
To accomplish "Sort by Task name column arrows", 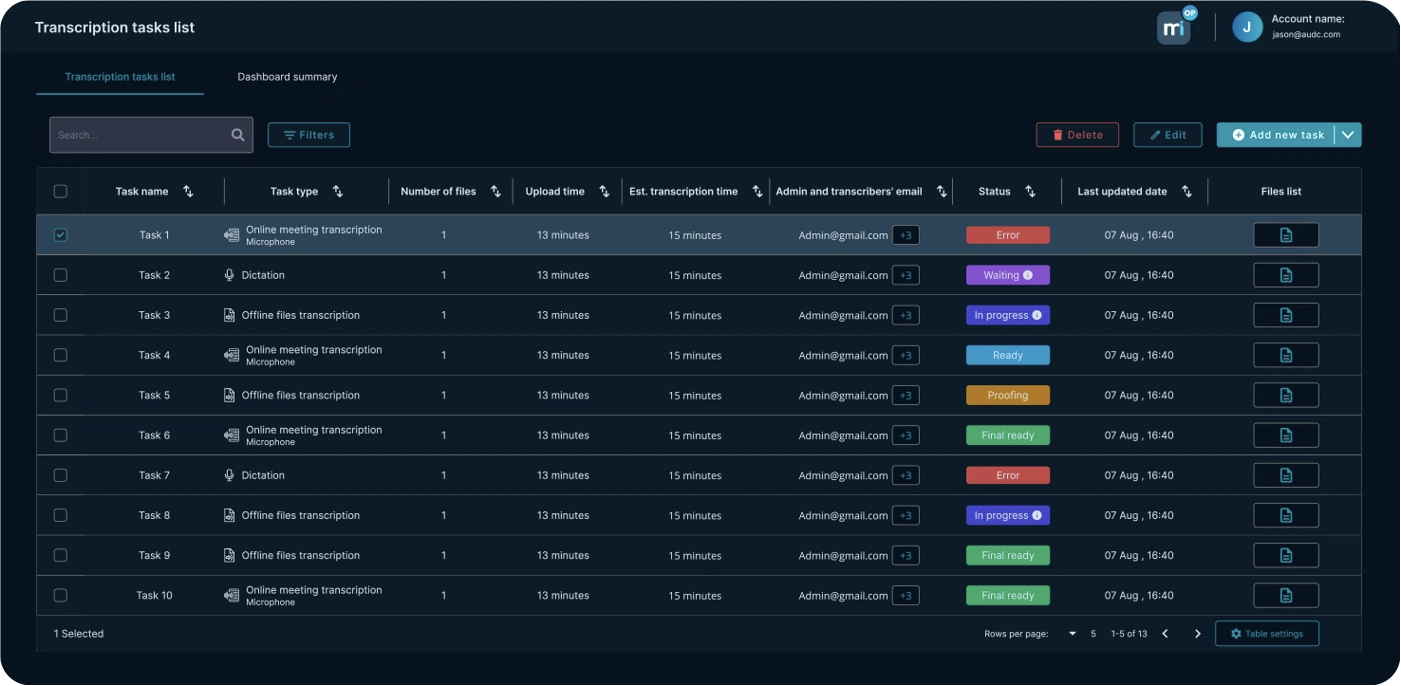I will pyautogui.click(x=188, y=191).
